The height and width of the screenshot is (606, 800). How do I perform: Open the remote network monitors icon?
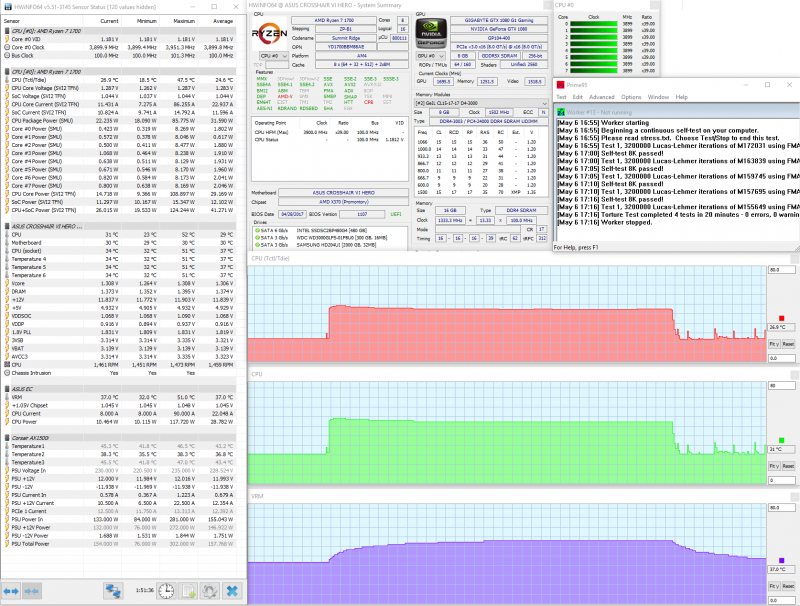point(113,591)
